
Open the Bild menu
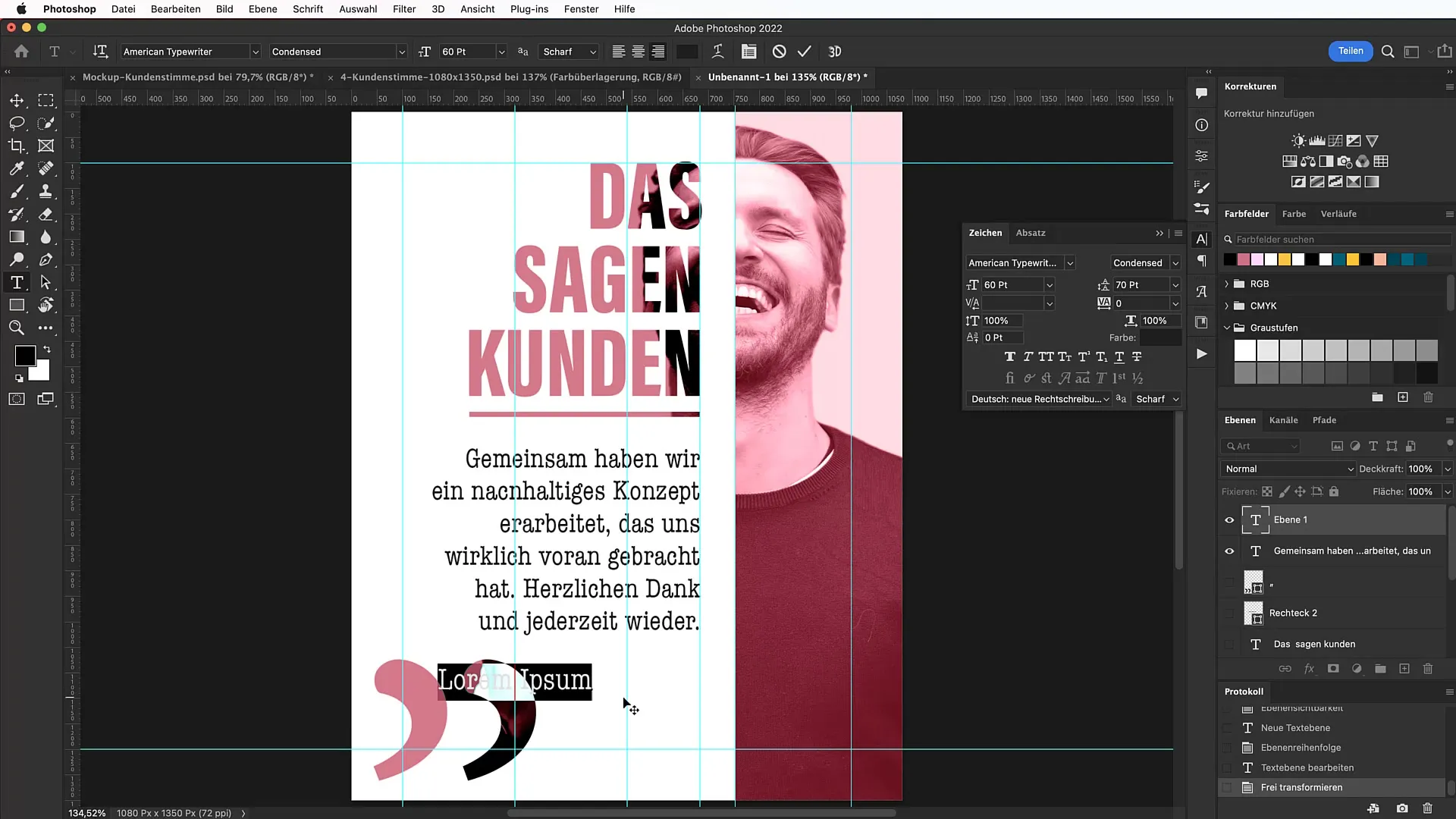(x=224, y=9)
